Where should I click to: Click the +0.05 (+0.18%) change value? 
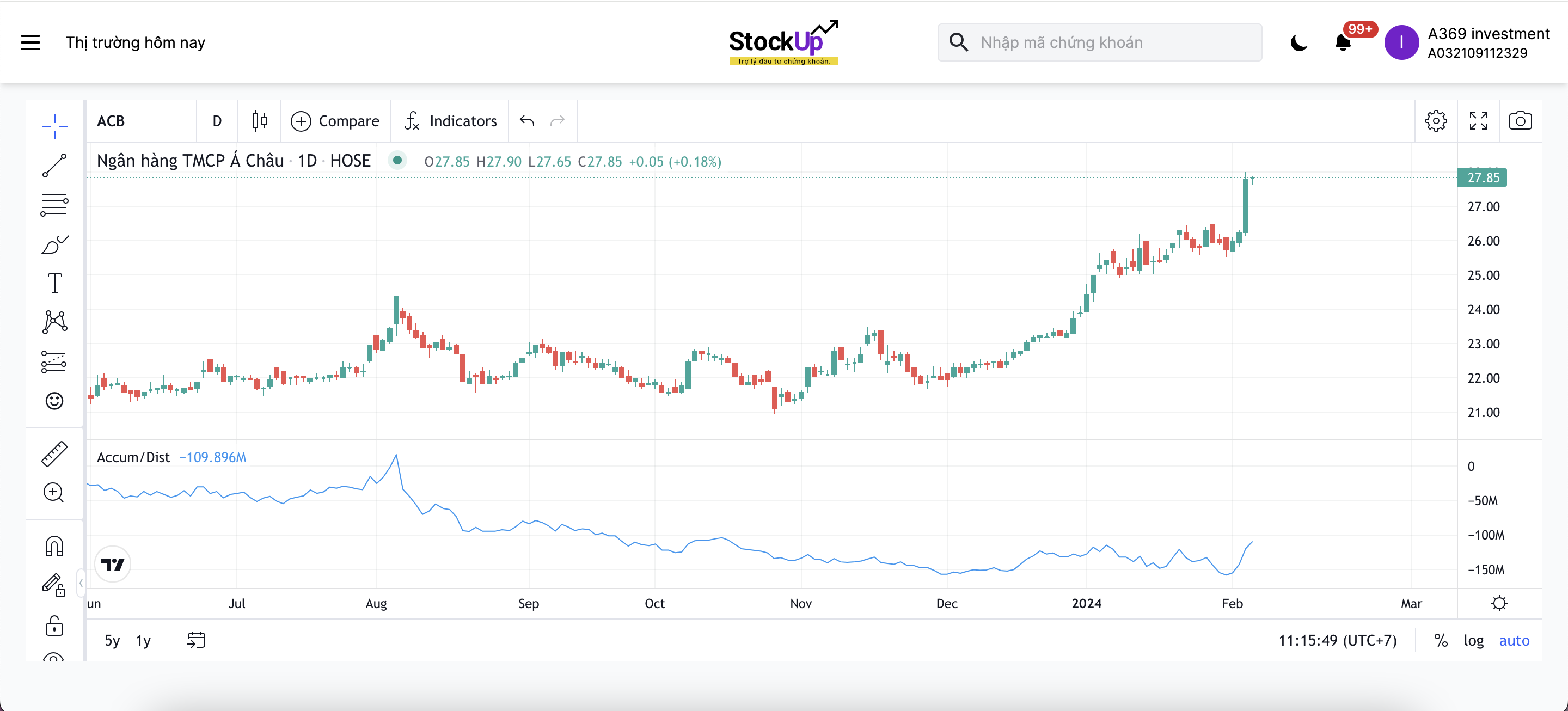675,162
